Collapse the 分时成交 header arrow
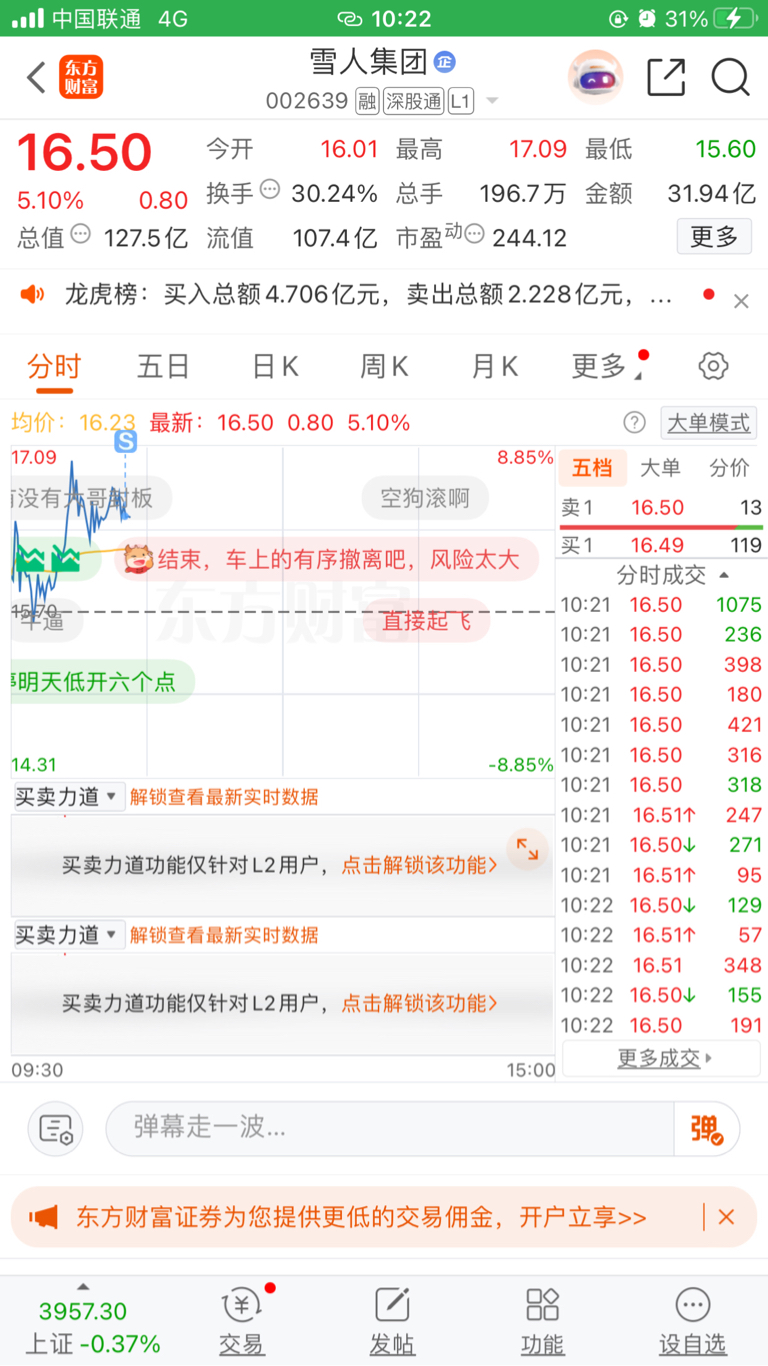768x1366 pixels. 724,575
